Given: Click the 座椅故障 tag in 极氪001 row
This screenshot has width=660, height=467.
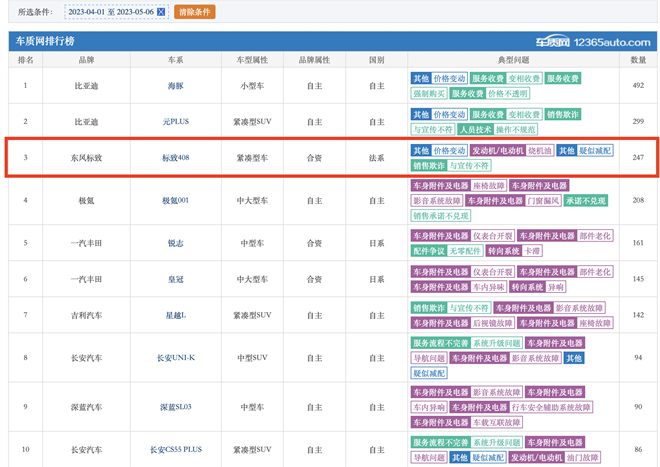Looking at the screenshot, I should [x=488, y=186].
